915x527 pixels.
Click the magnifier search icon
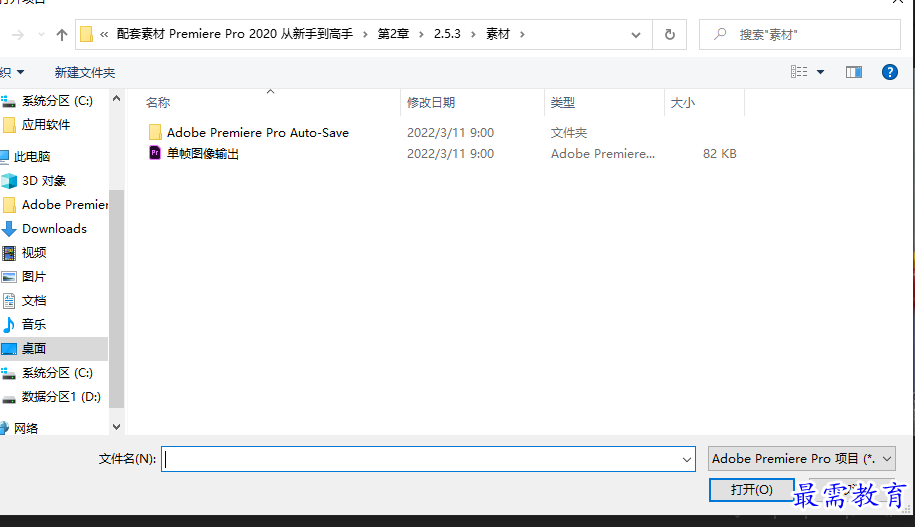[x=720, y=34]
